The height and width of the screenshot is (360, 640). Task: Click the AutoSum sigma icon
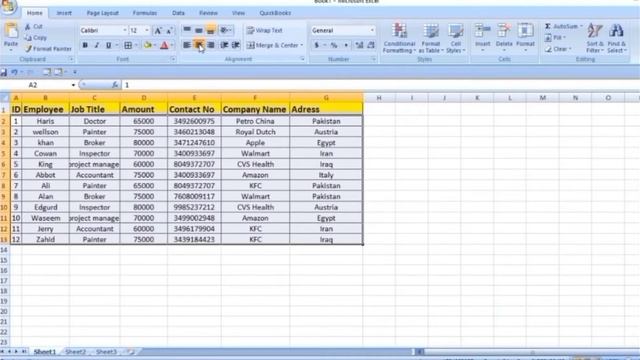548,27
